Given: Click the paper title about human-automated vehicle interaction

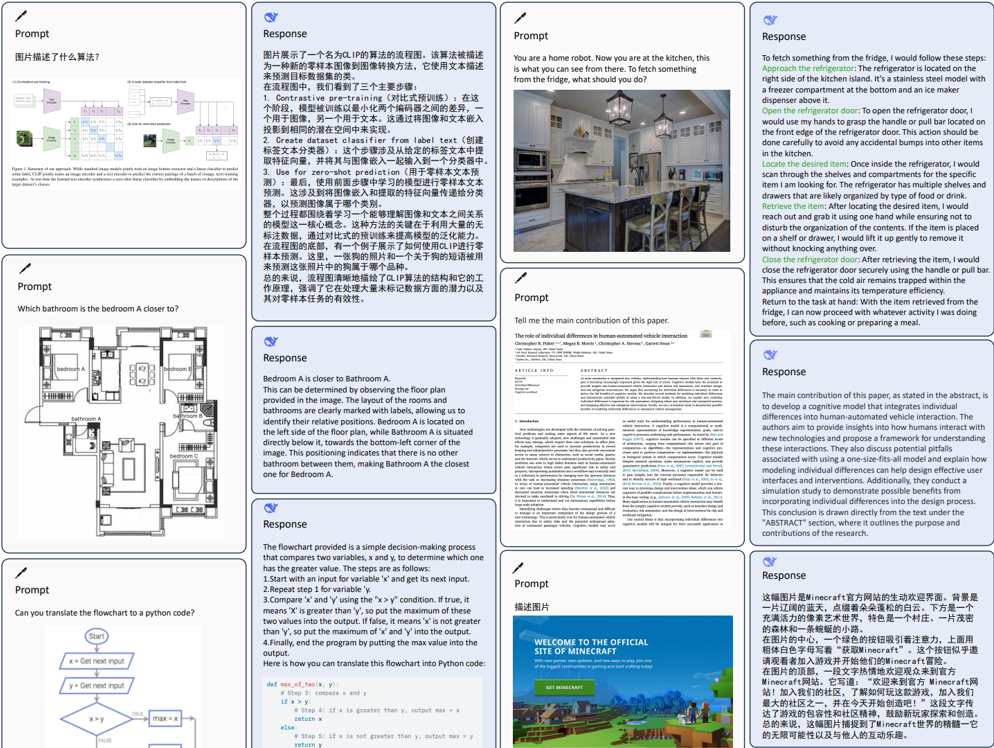Looking at the screenshot, I should 600,335.
